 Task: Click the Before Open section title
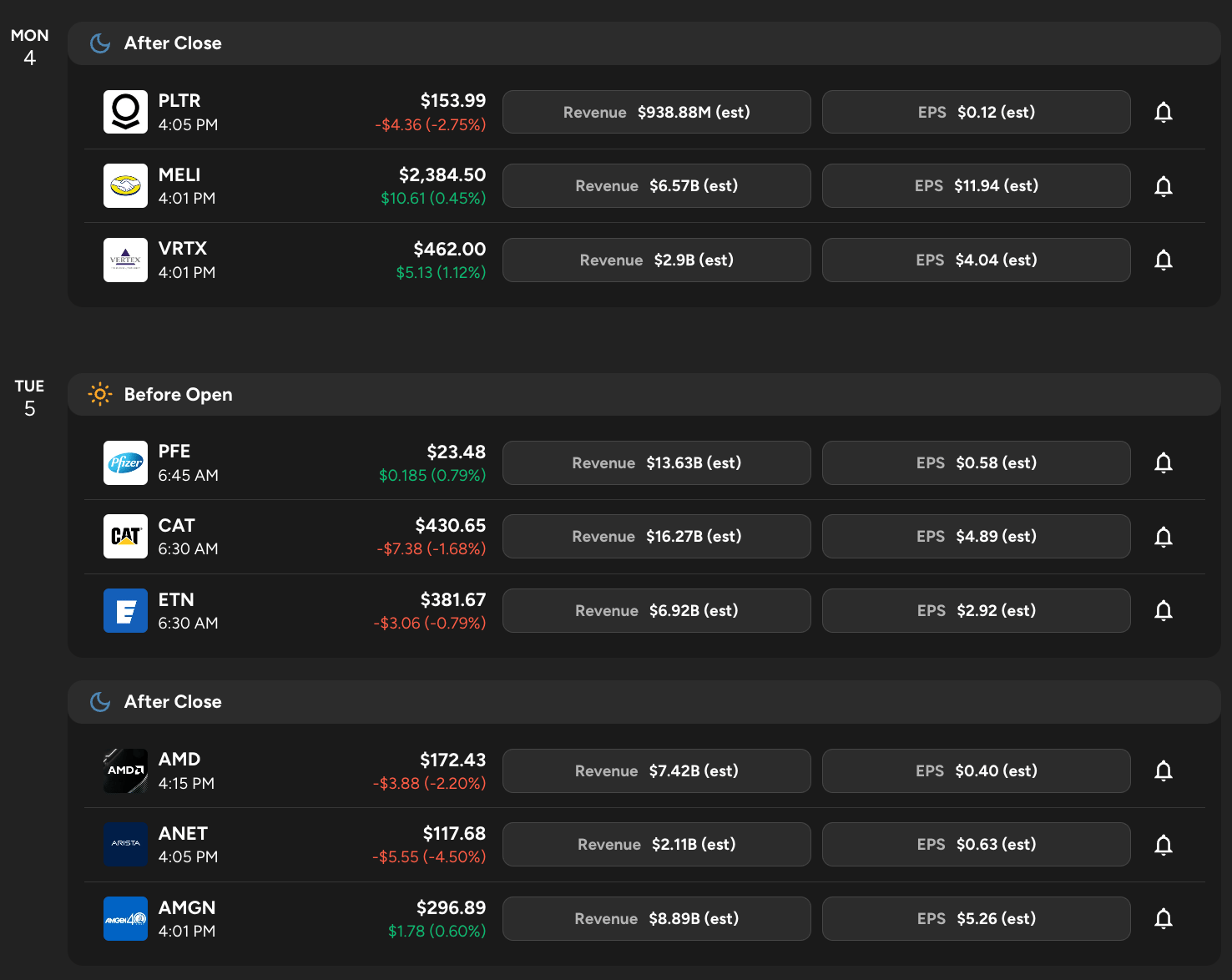(179, 394)
